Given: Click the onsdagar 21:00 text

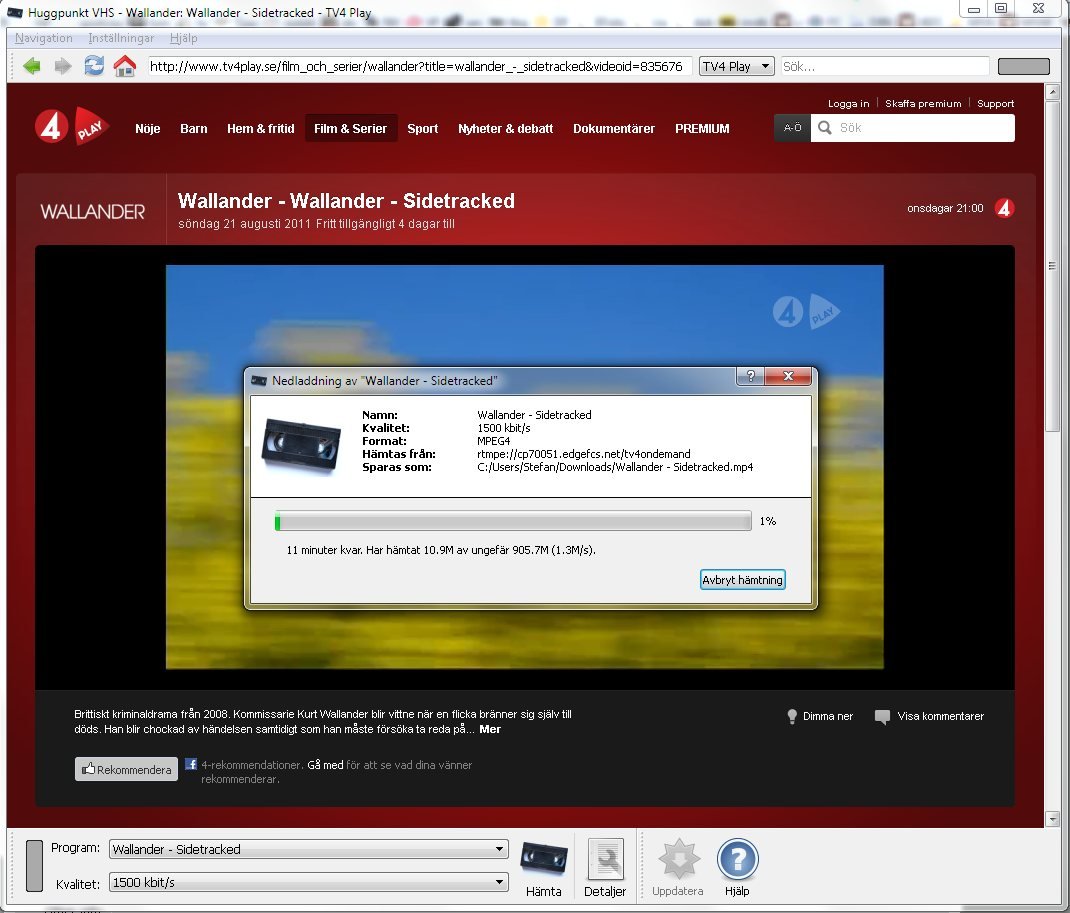Looking at the screenshot, I should tap(945, 208).
